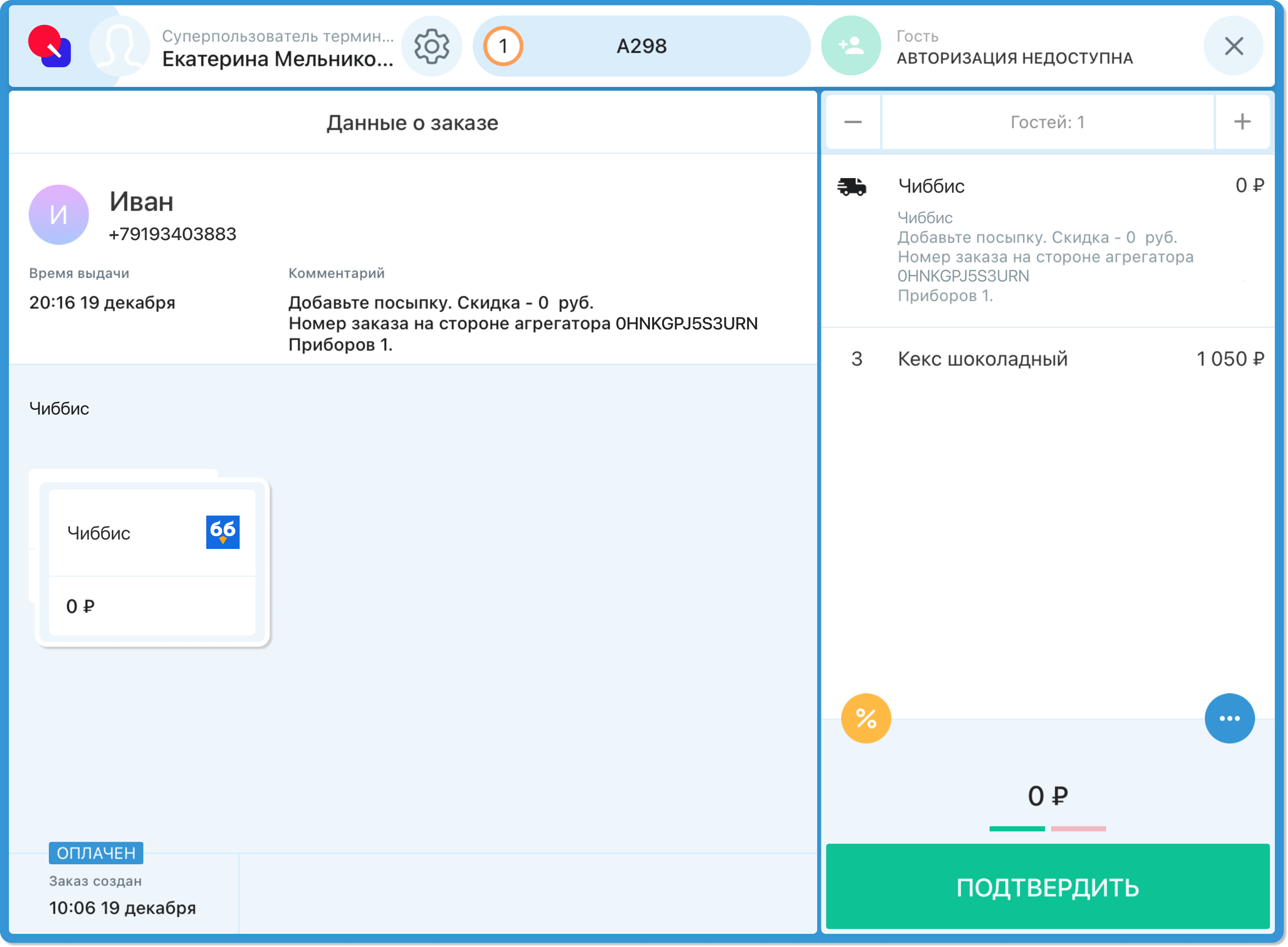The height and width of the screenshot is (947, 1288).
Task: Click the delivery truck icon
Action: (852, 187)
